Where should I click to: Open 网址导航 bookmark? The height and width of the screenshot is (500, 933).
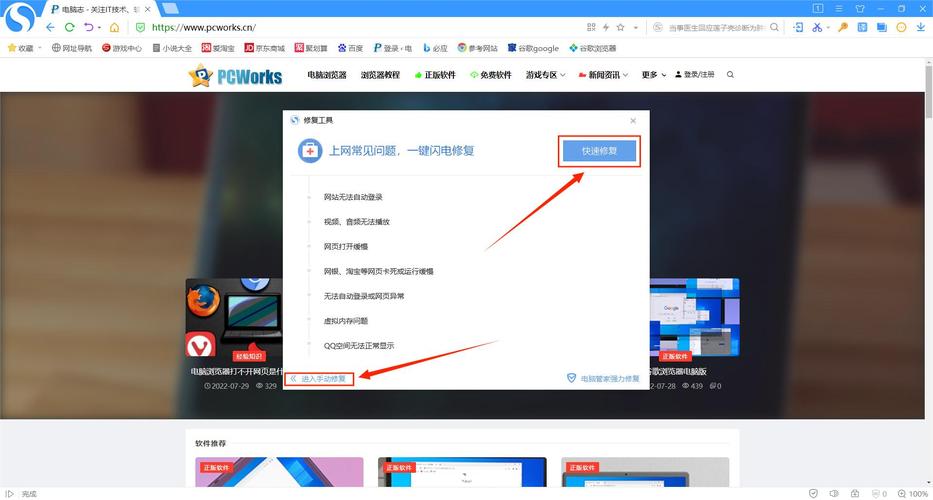[72, 48]
